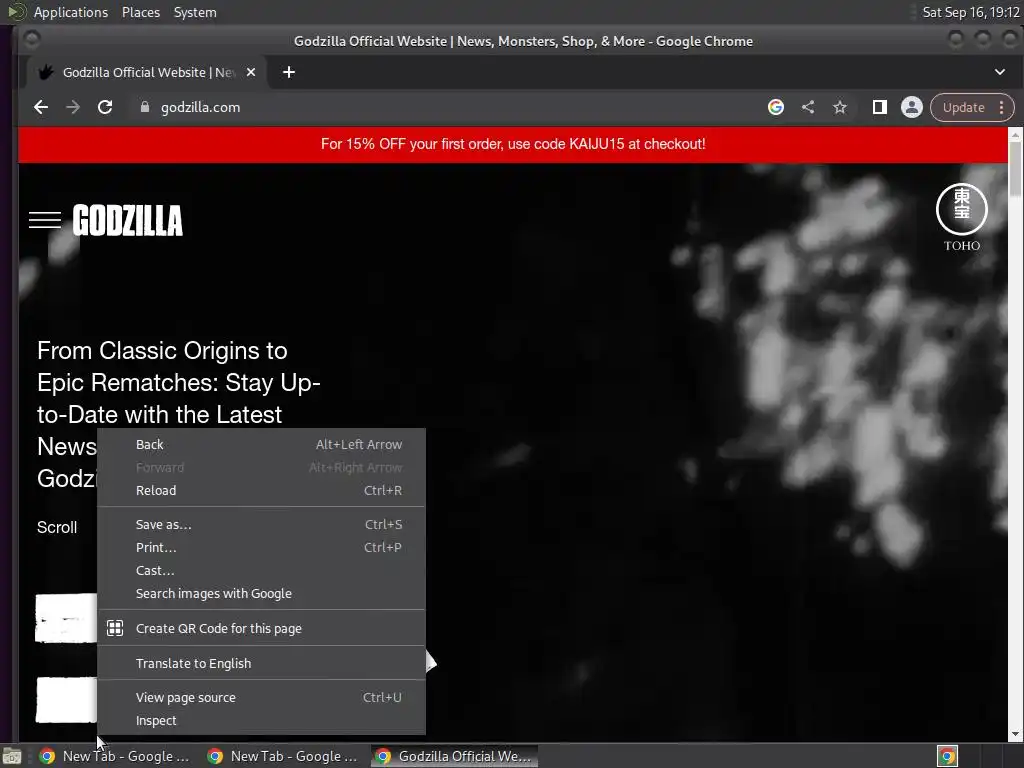Select Cast... in the context menu

[x=261, y=570]
